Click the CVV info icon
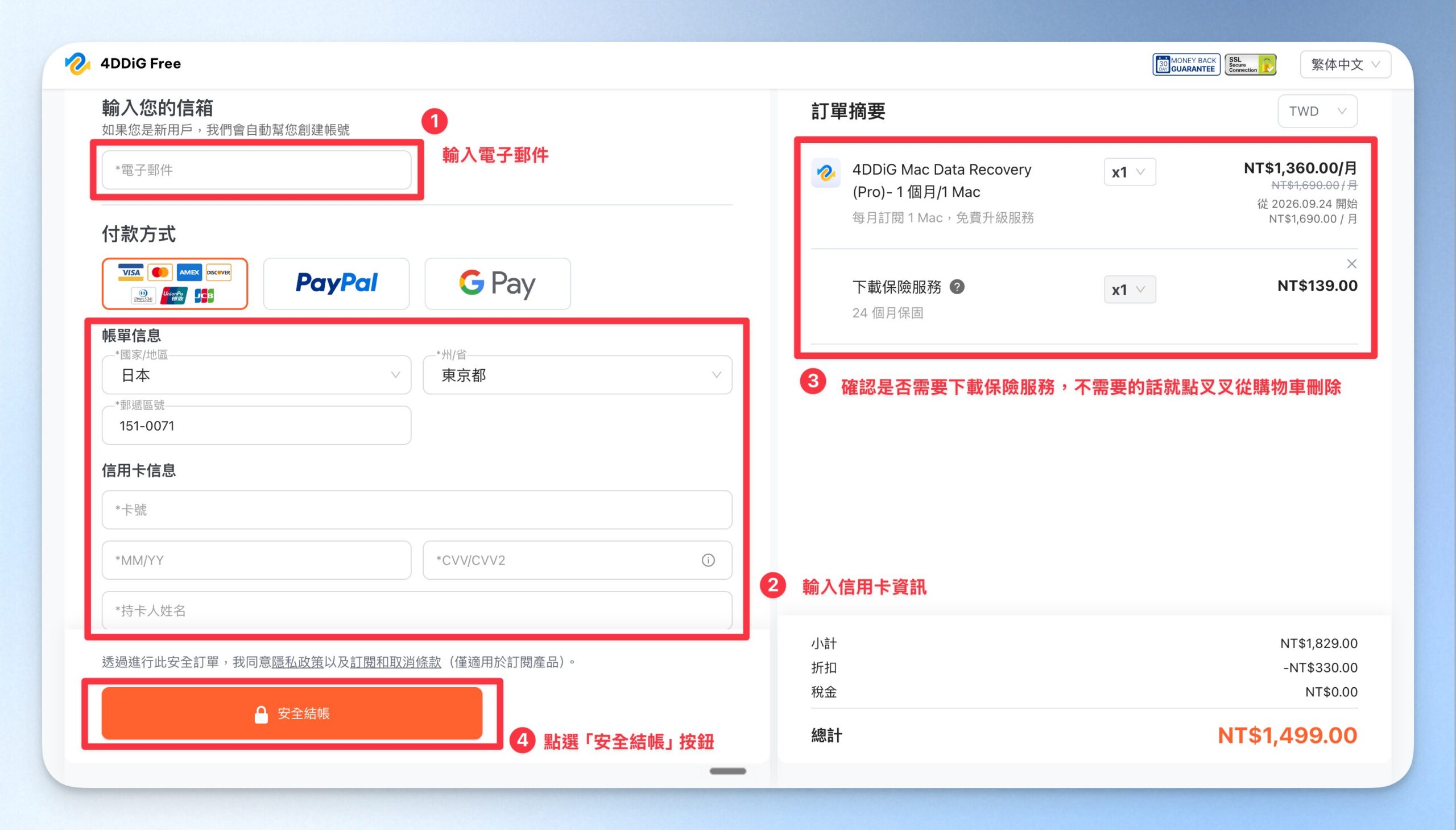The width and height of the screenshot is (1456, 830). pyautogui.click(x=708, y=560)
